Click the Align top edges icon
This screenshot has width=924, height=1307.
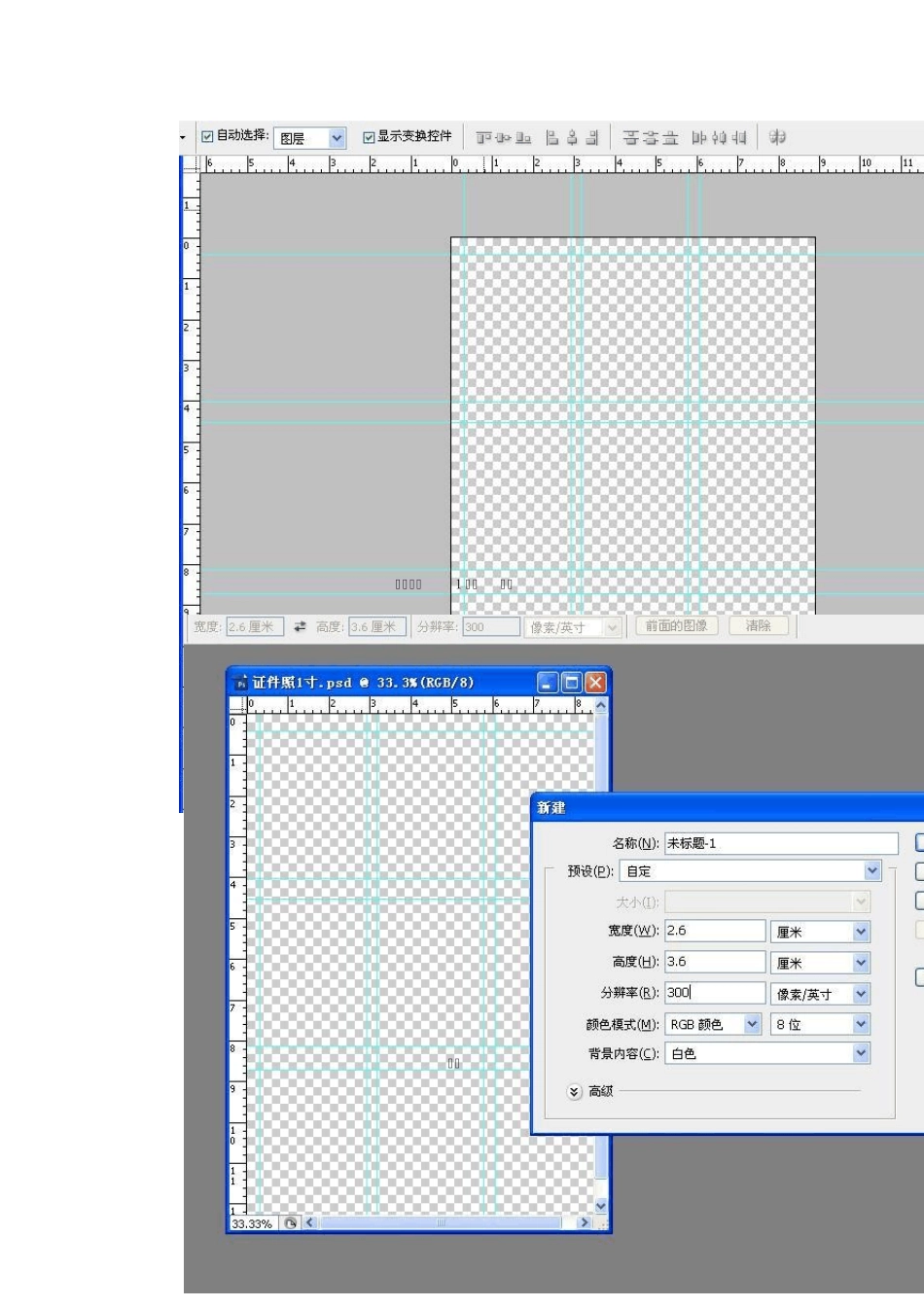[483, 138]
